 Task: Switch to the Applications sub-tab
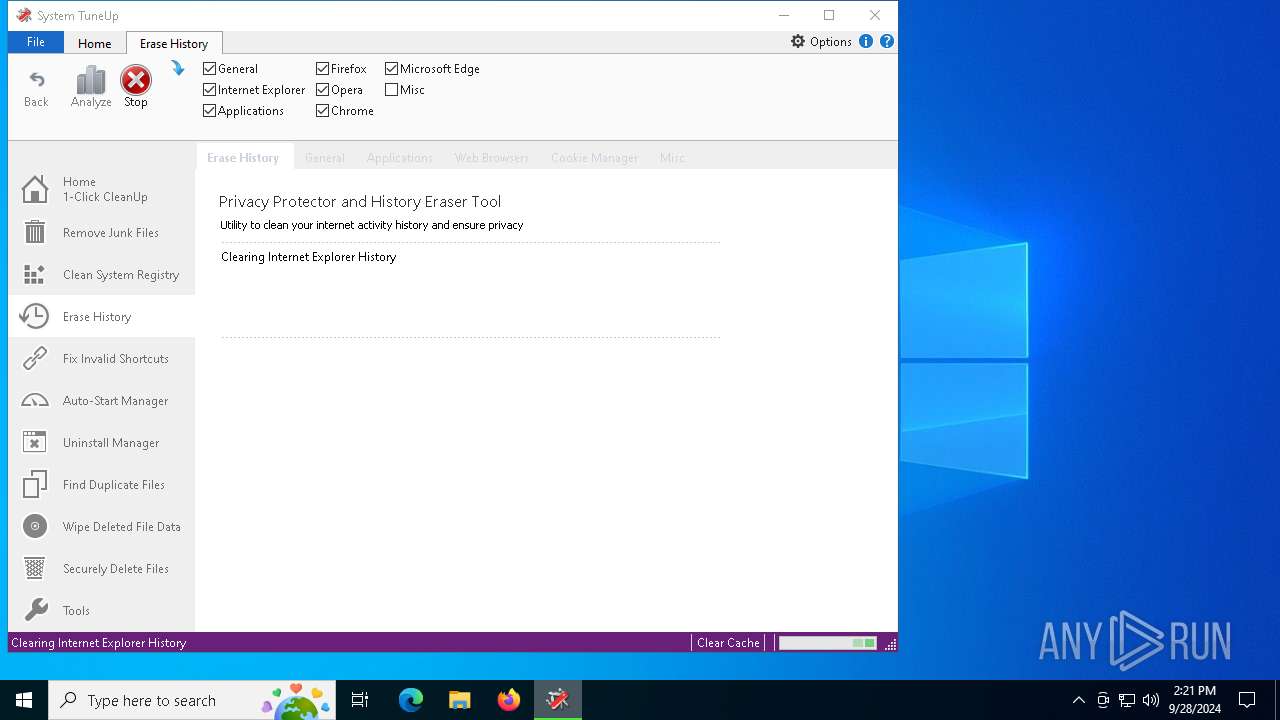[x=399, y=157]
